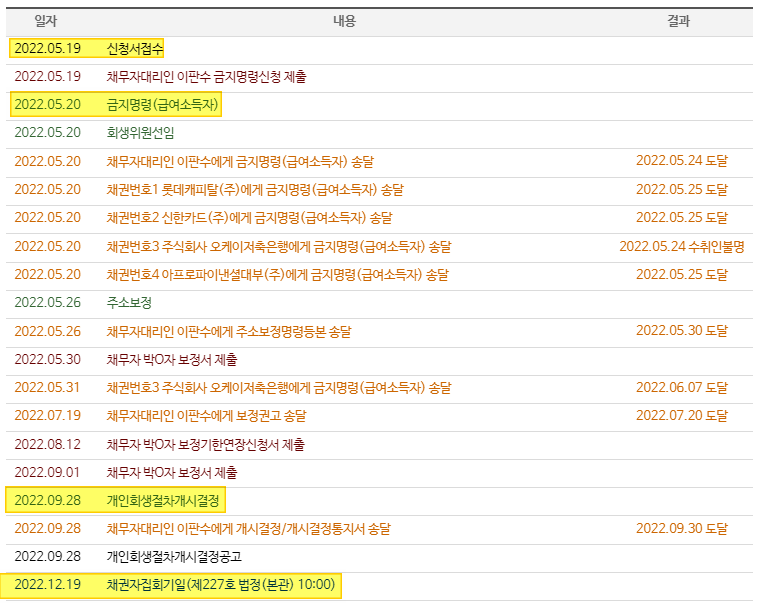Select the highlighted '개인회생절차개시결정' entry
The width and height of the screenshot is (760, 604).
pyautogui.click(x=163, y=501)
